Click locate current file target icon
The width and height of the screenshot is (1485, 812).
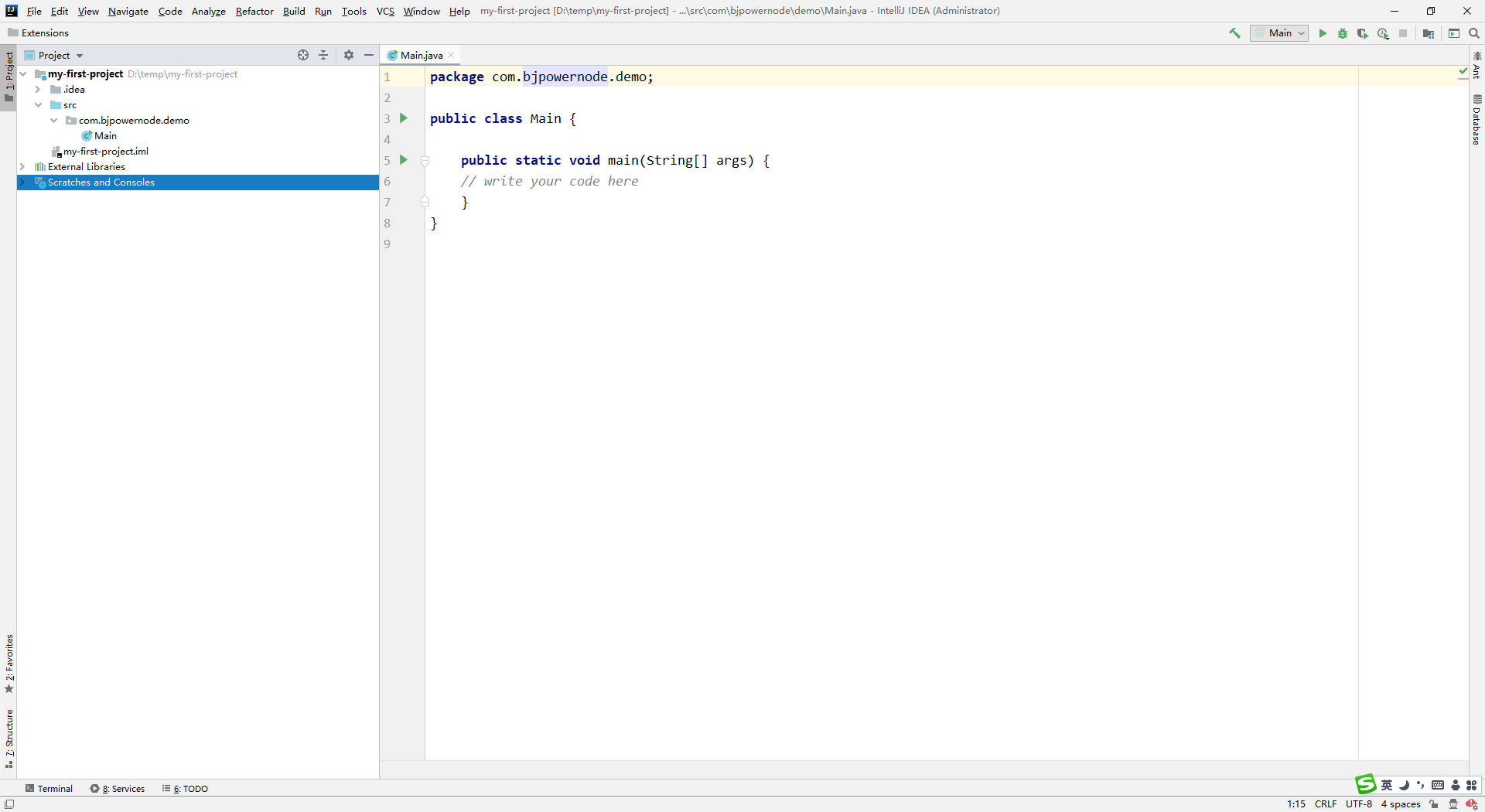303,55
